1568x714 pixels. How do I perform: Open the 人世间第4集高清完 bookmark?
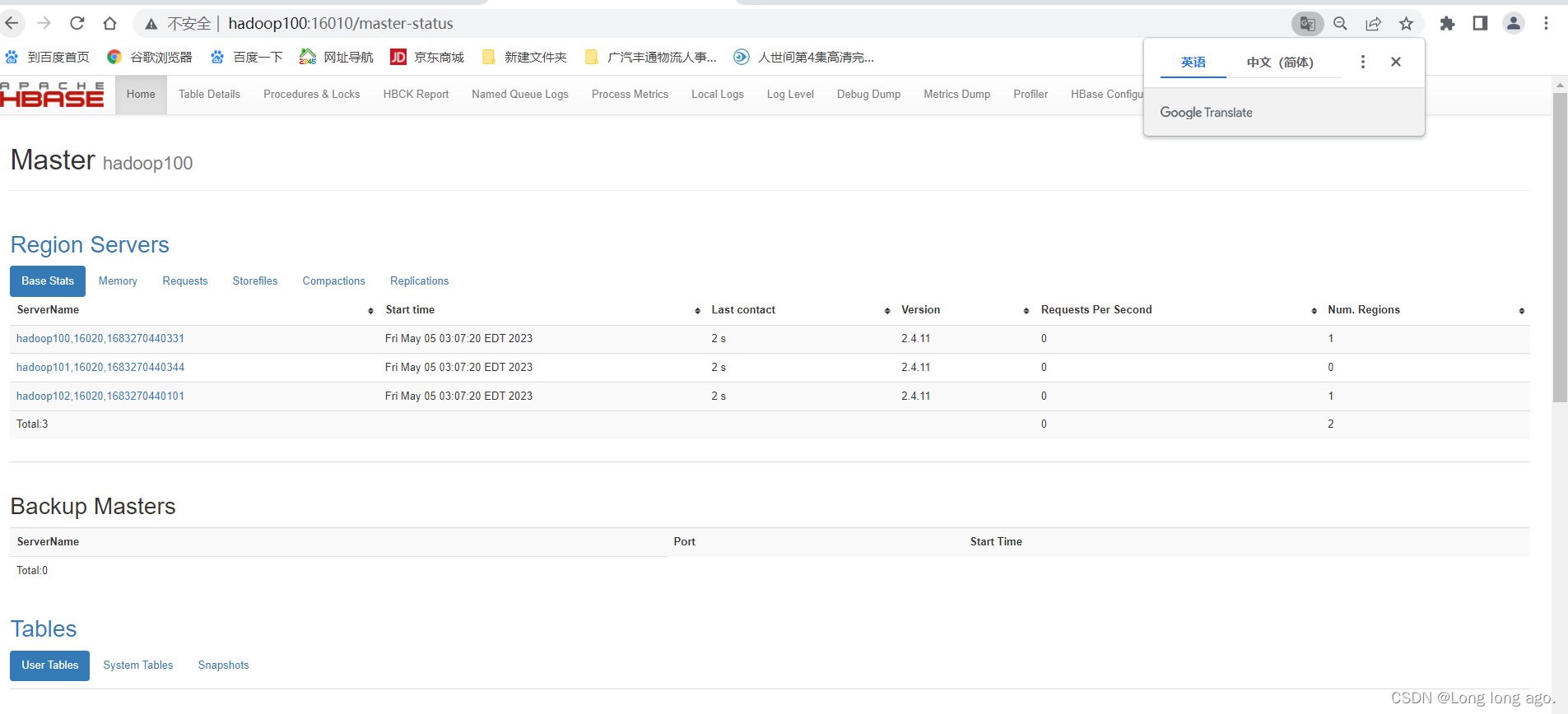(x=803, y=57)
